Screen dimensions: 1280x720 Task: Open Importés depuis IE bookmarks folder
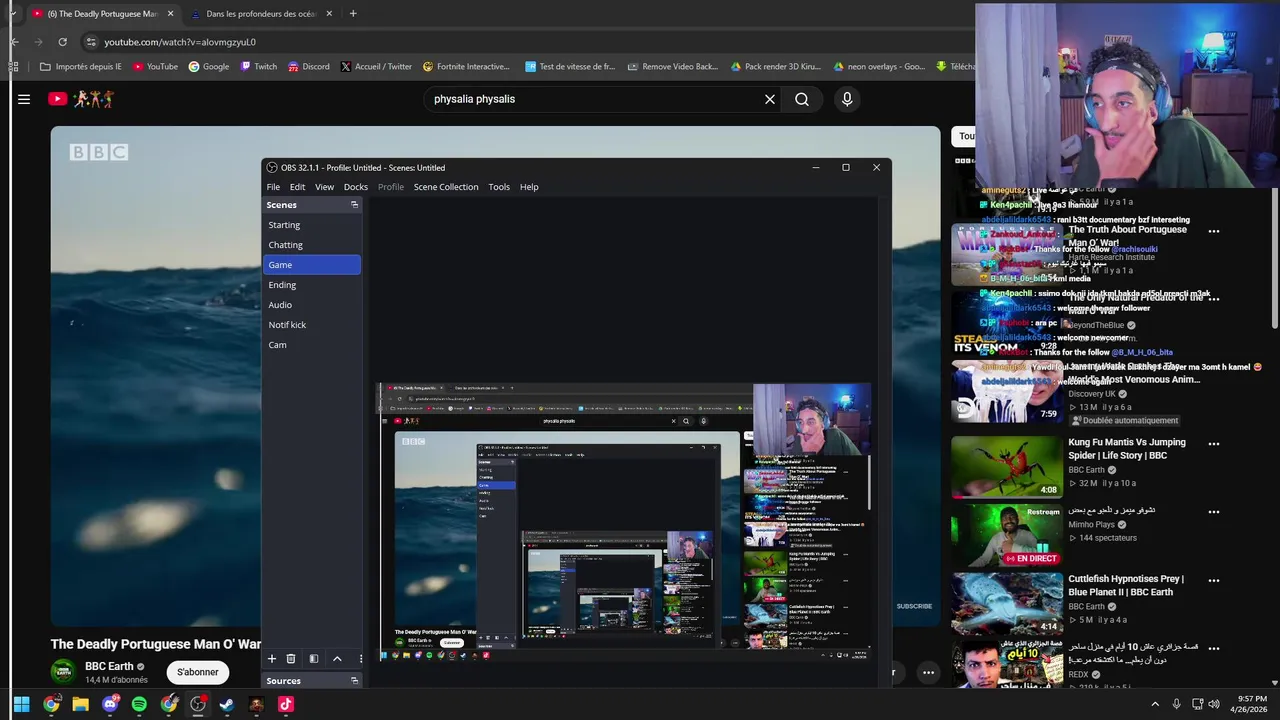tap(80, 67)
